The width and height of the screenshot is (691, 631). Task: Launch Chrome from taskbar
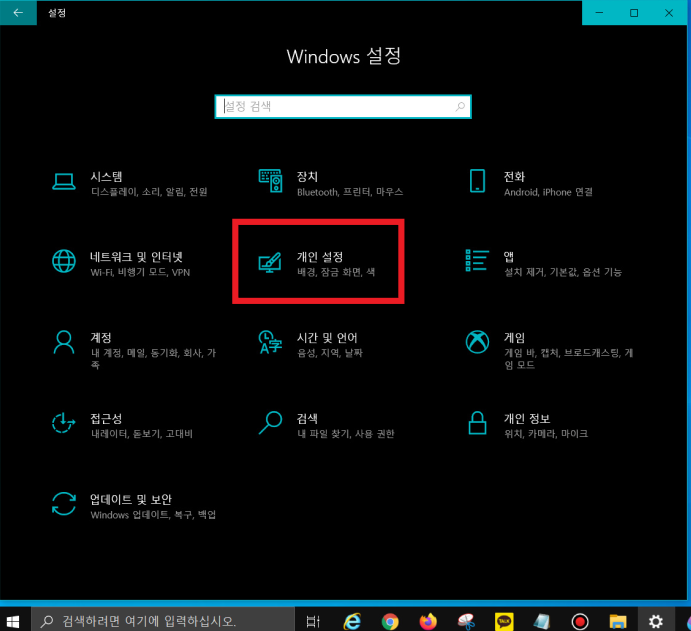coord(390,622)
